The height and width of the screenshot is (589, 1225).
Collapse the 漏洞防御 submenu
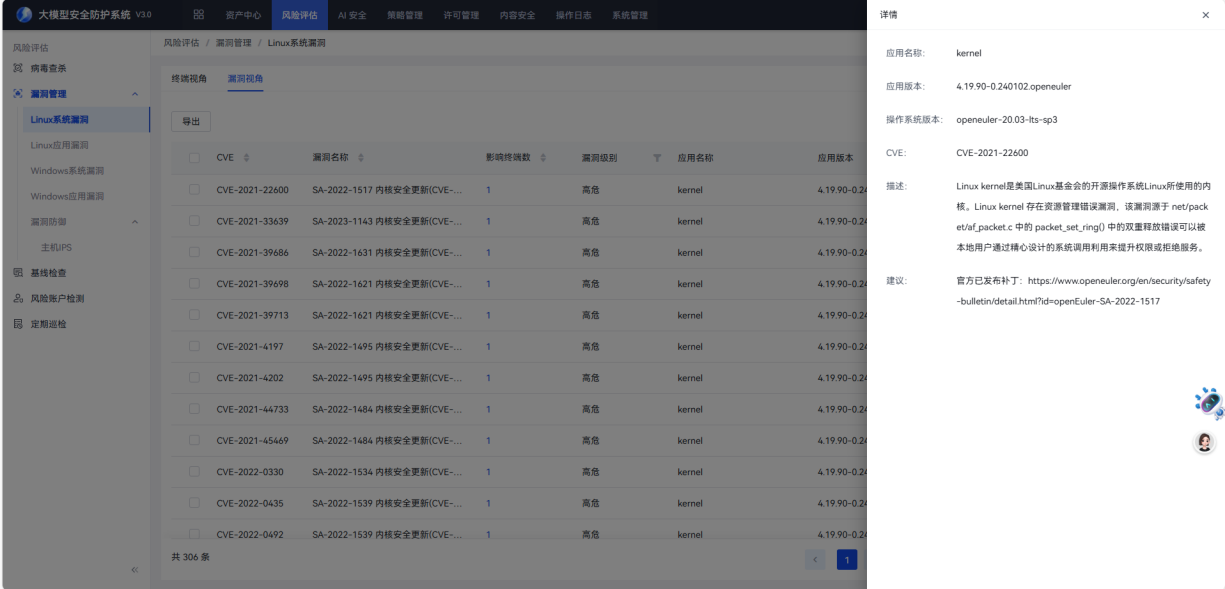[x=135, y=221]
